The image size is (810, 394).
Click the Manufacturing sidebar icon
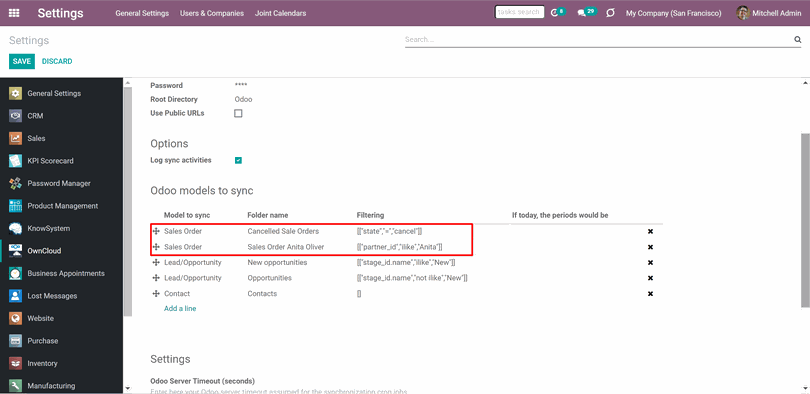click(x=15, y=386)
